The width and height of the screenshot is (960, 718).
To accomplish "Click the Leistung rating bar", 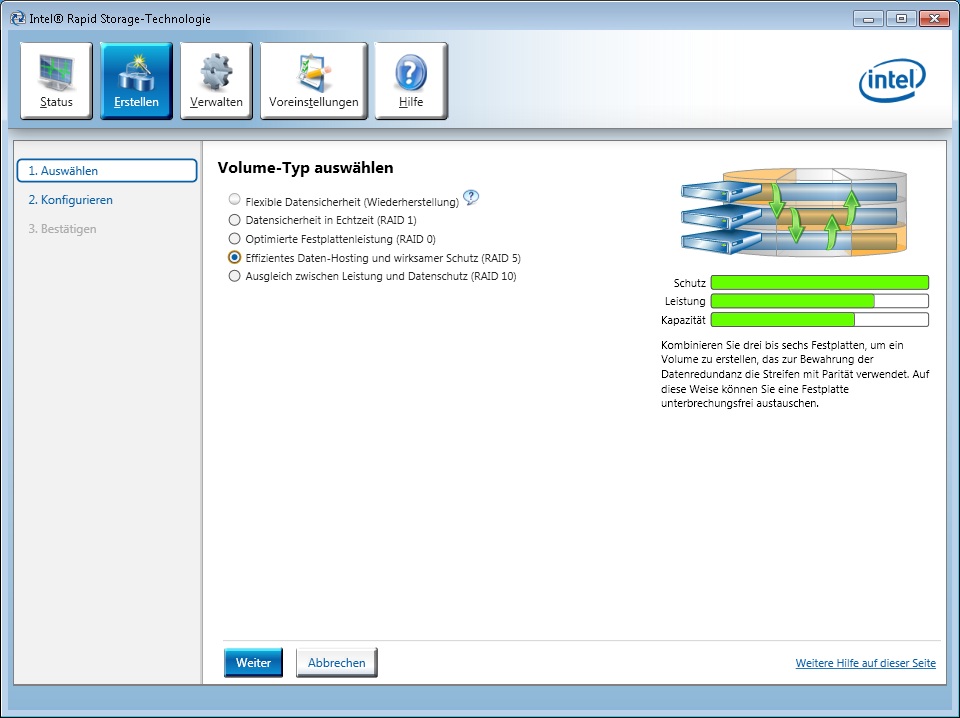I will coord(820,301).
